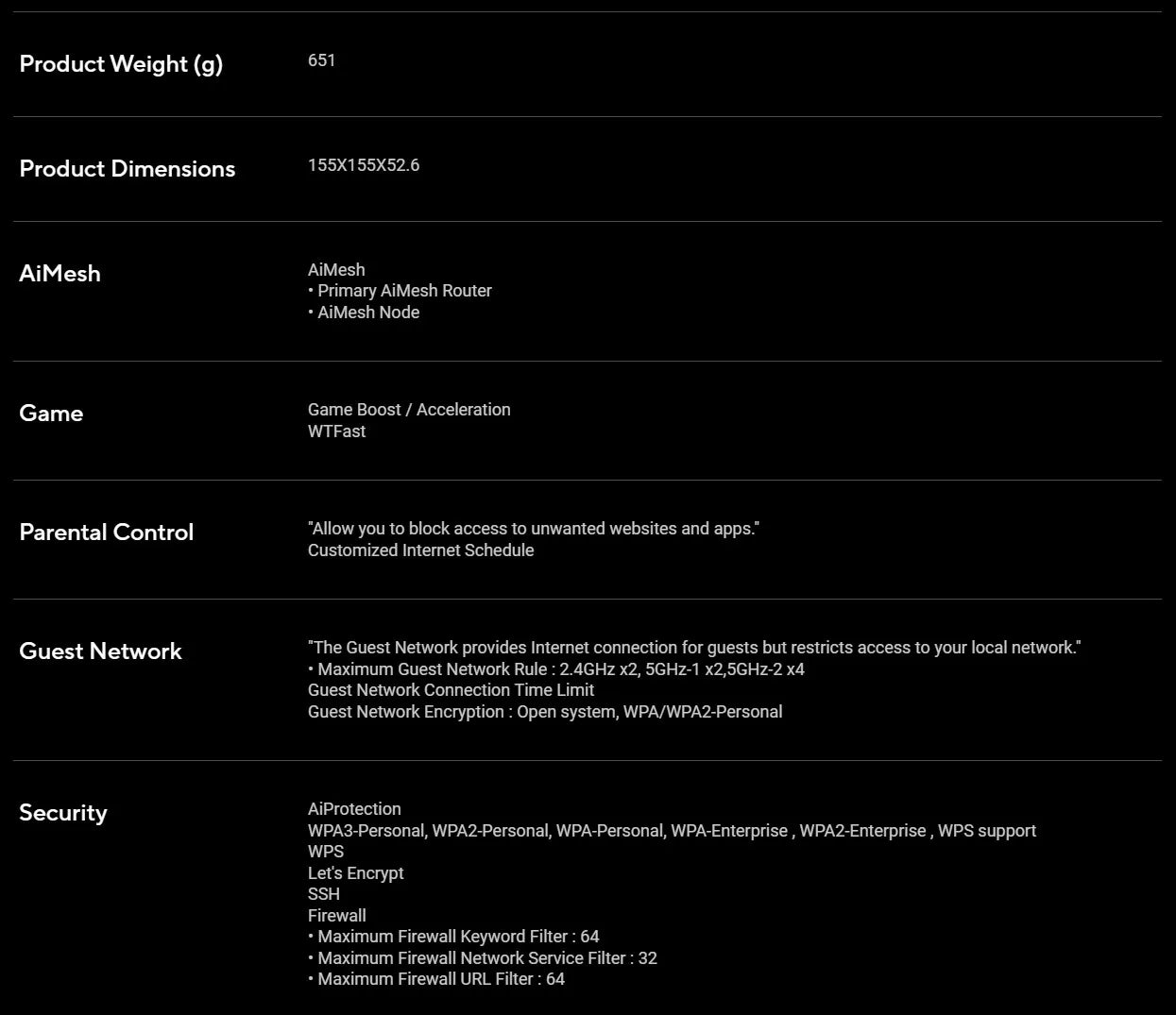
Task: Click the Guest Network heading
Action: point(100,651)
